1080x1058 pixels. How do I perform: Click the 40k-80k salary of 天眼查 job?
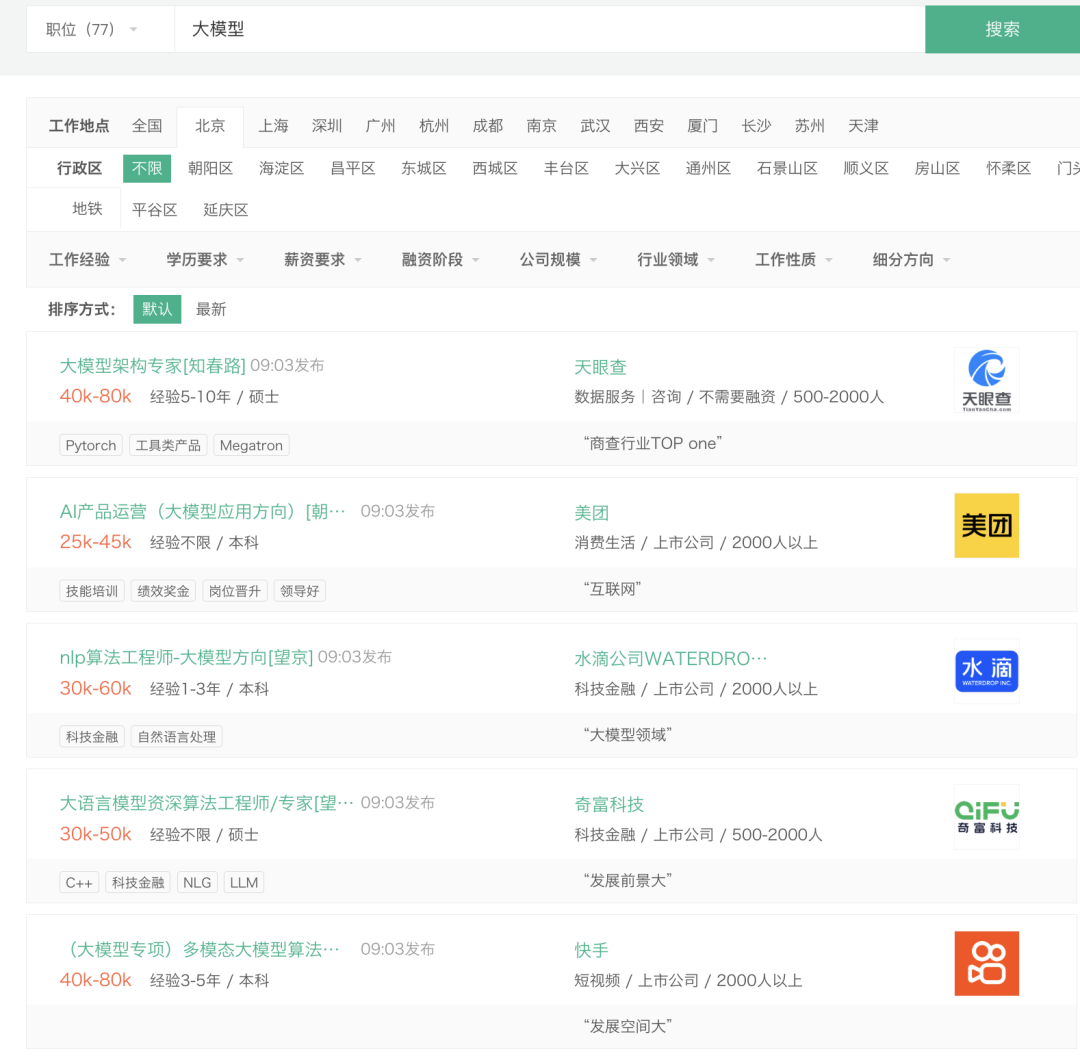95,397
